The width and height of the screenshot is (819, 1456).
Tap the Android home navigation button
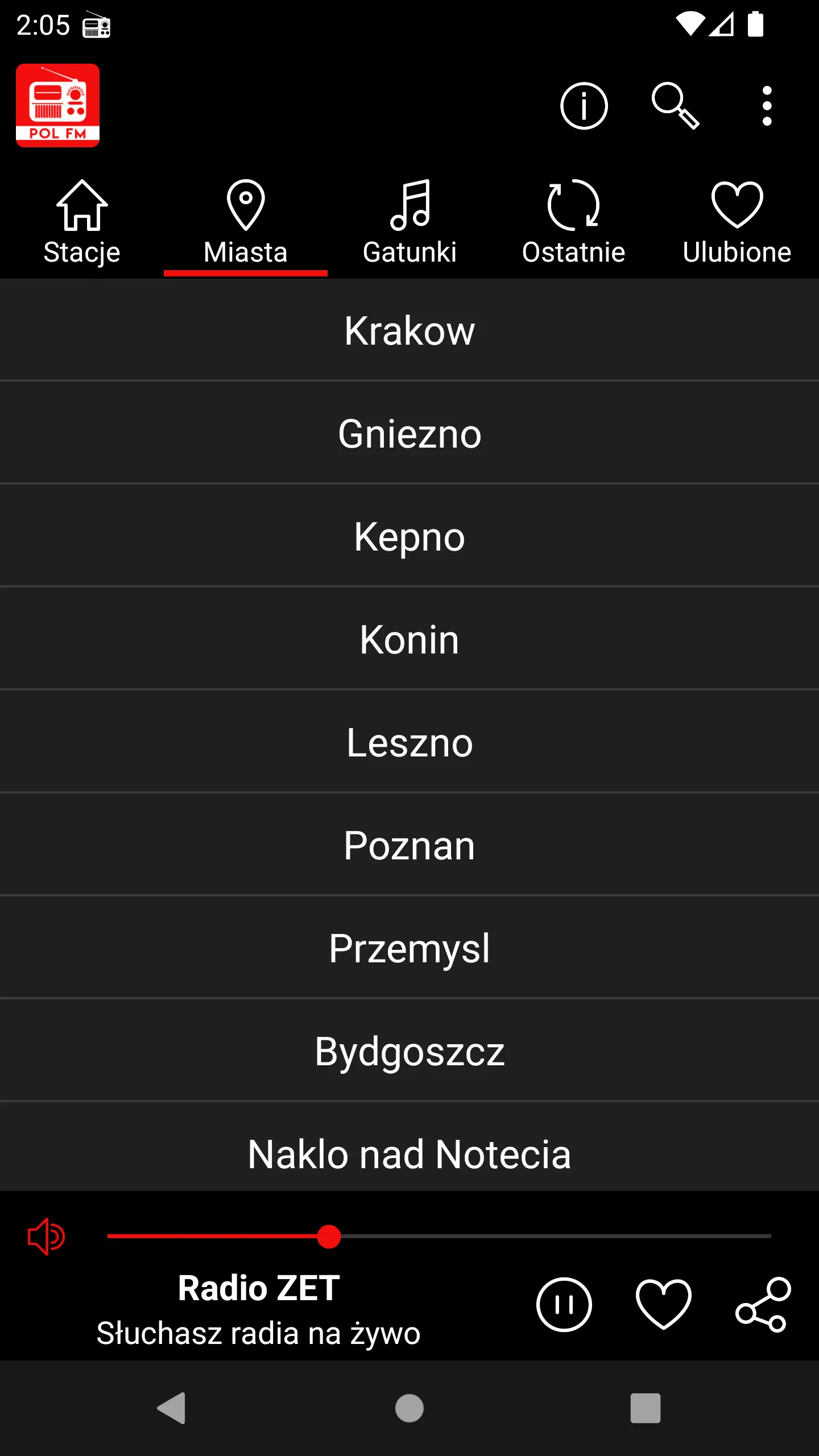tap(409, 1408)
